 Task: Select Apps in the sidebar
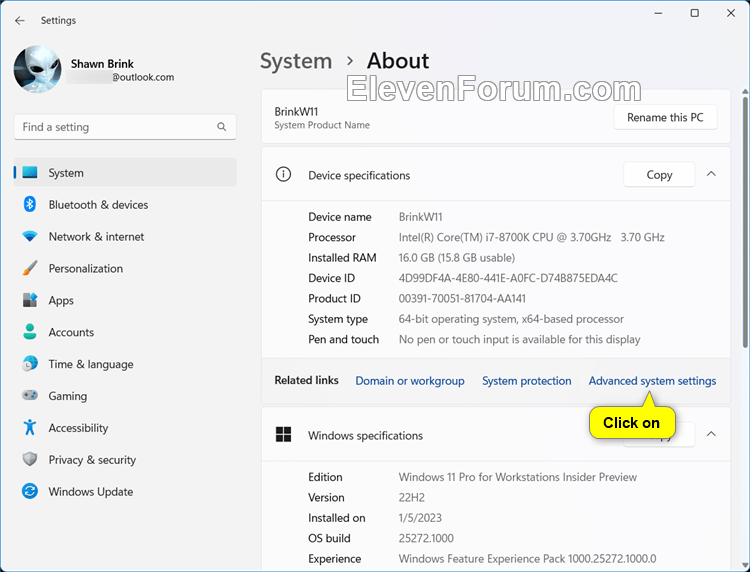click(61, 300)
